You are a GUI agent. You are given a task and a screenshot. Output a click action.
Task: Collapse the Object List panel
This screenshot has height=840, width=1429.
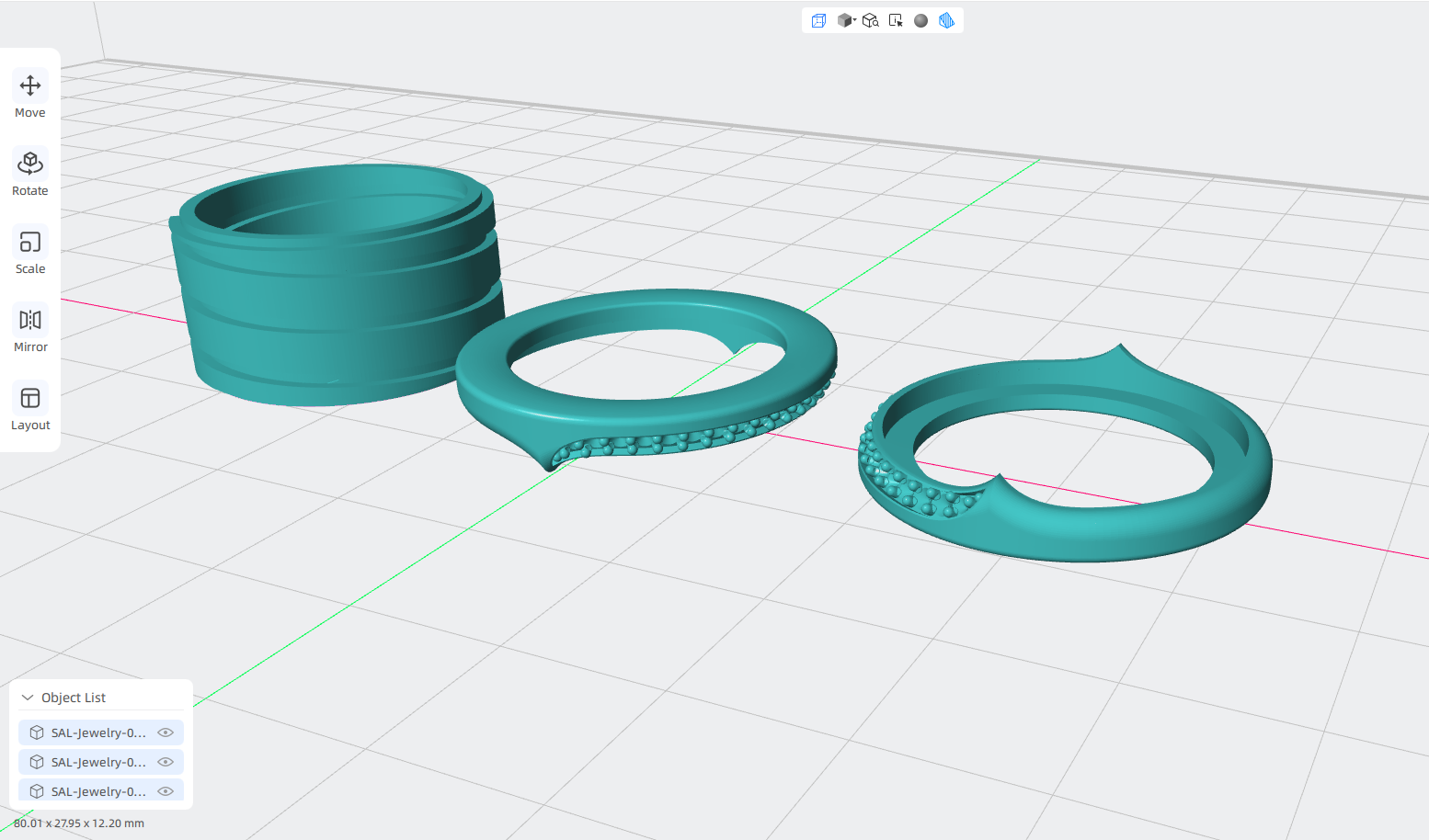coord(28,698)
